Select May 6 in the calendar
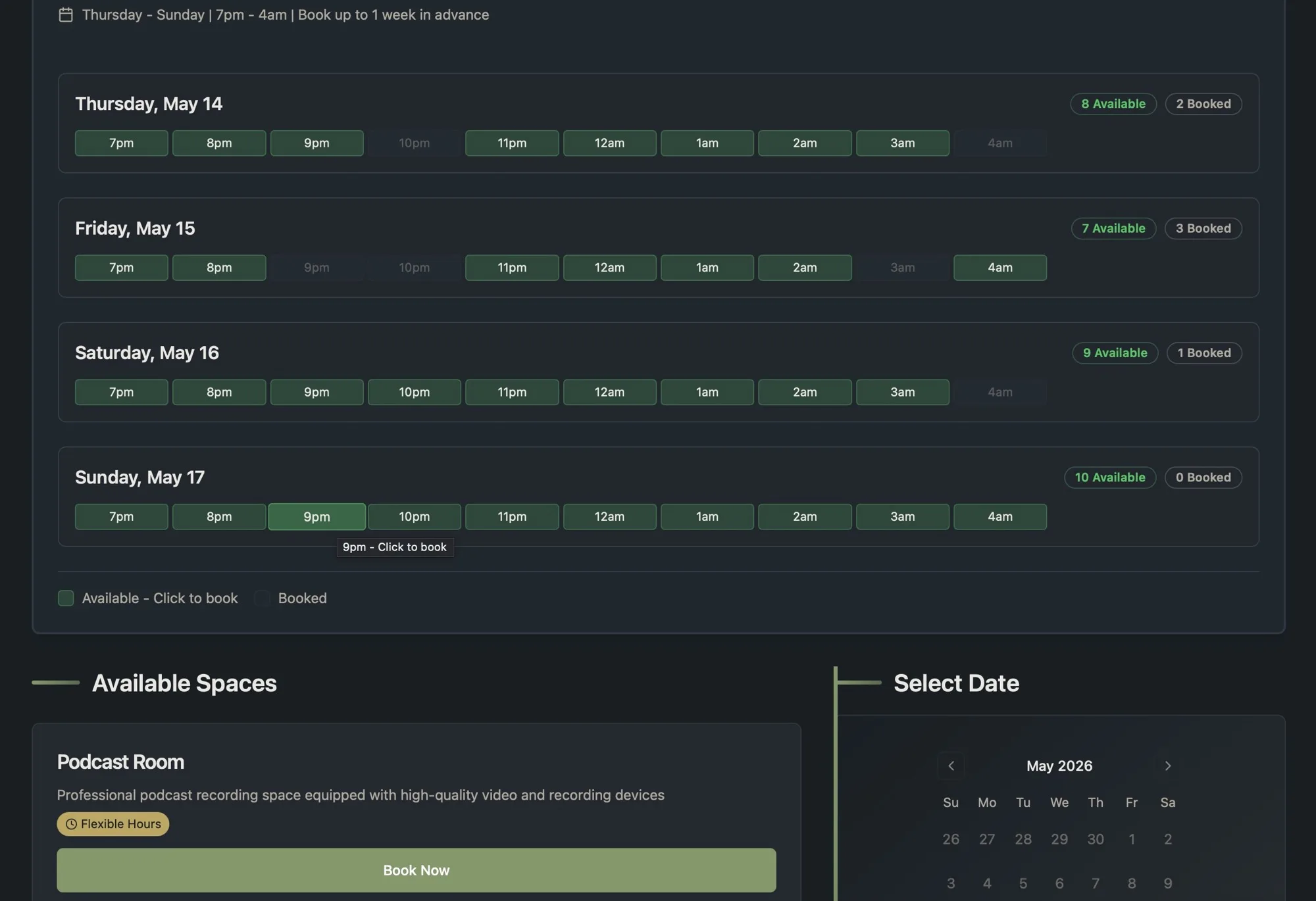 [x=1059, y=883]
